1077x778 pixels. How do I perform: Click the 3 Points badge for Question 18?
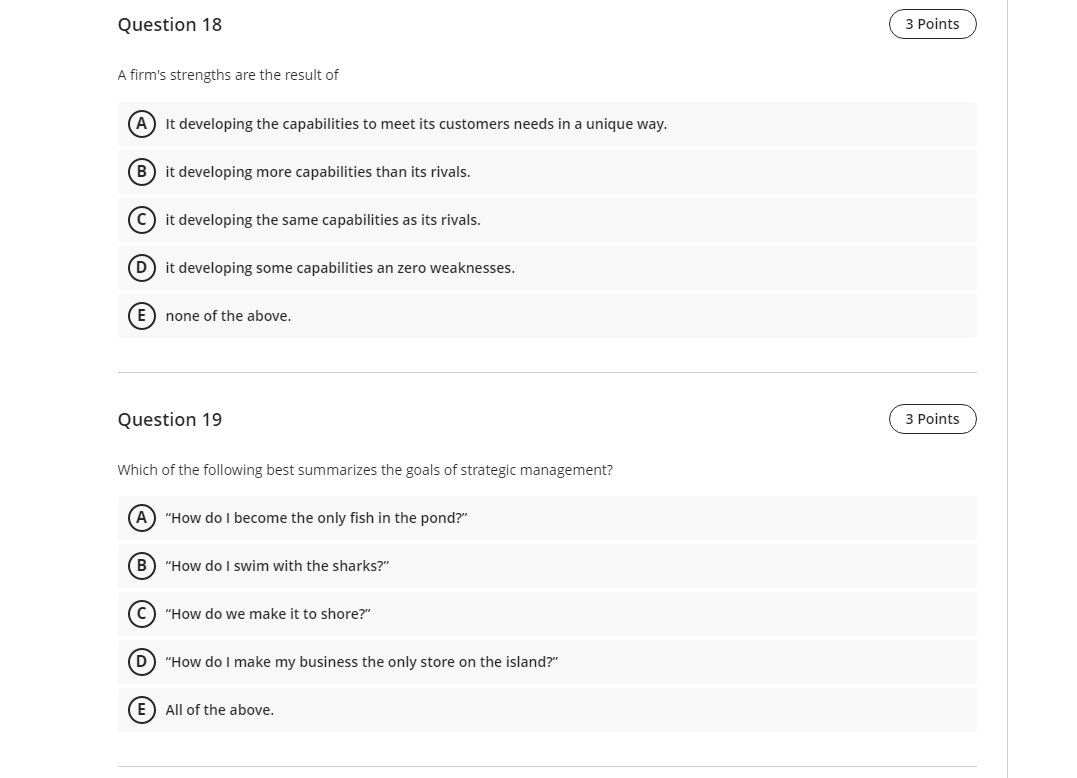pos(932,24)
